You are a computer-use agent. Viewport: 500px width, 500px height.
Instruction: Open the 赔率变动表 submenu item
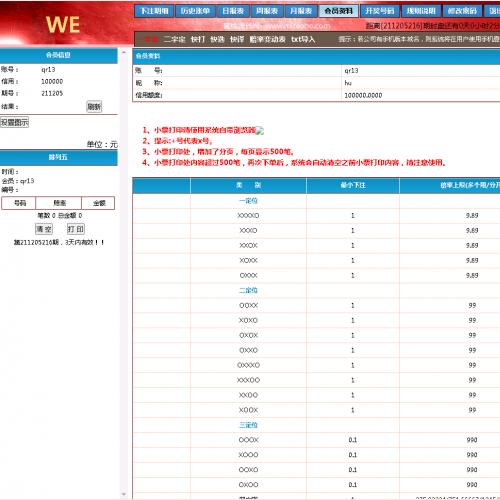click(x=267, y=39)
